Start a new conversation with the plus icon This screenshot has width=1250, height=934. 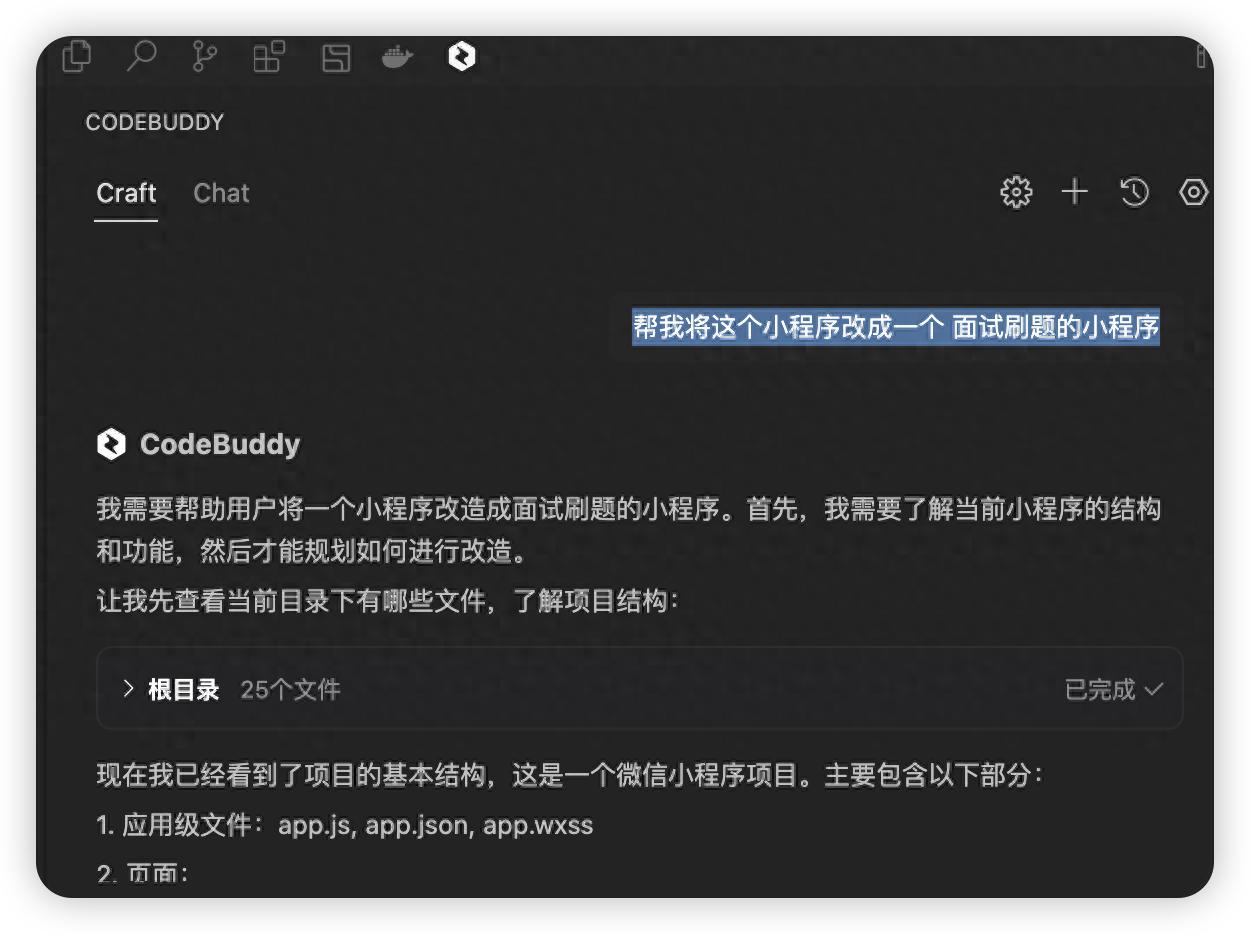(x=1074, y=193)
